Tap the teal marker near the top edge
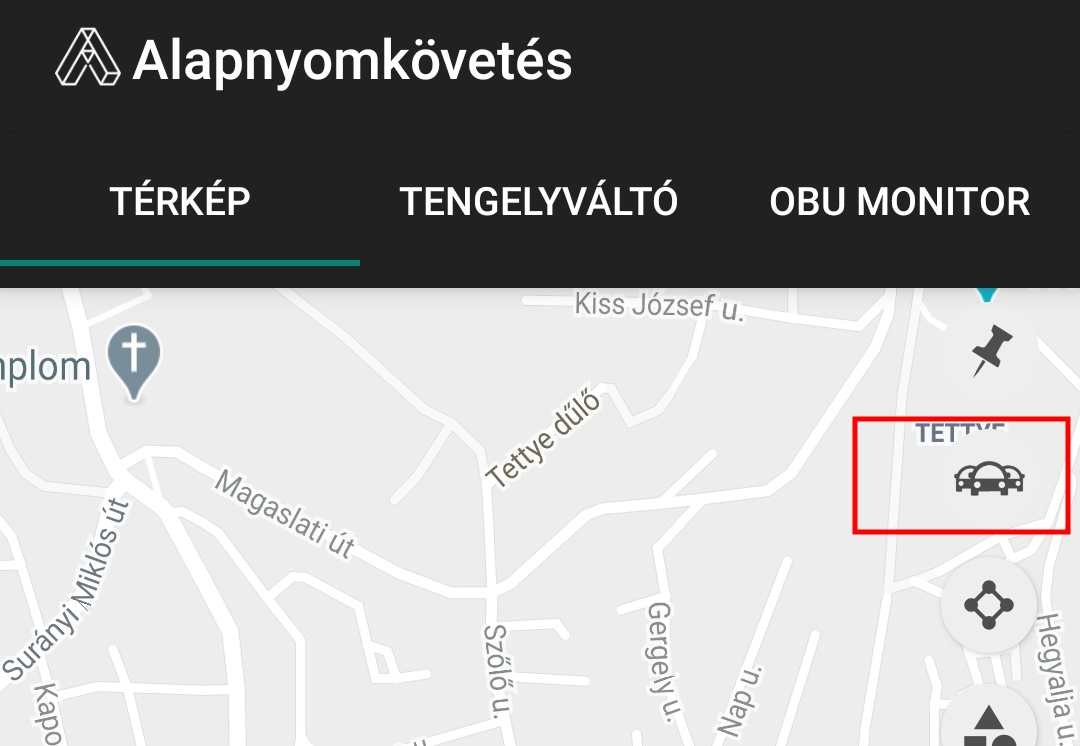 click(x=988, y=295)
